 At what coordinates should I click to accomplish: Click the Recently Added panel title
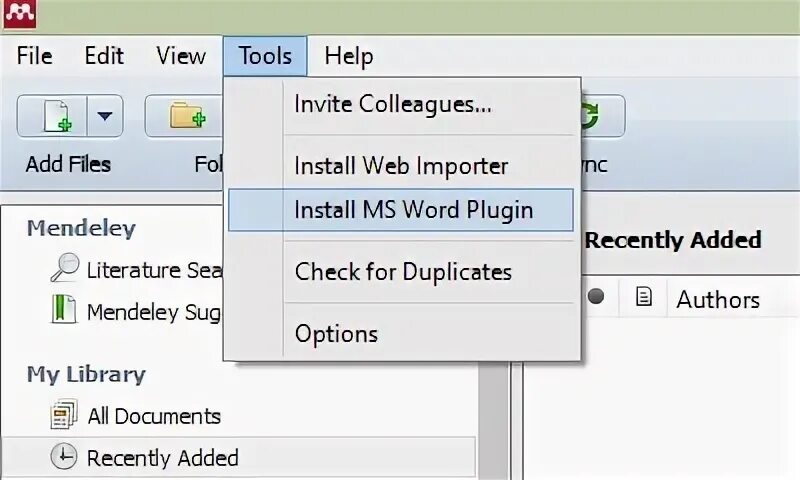(672, 240)
